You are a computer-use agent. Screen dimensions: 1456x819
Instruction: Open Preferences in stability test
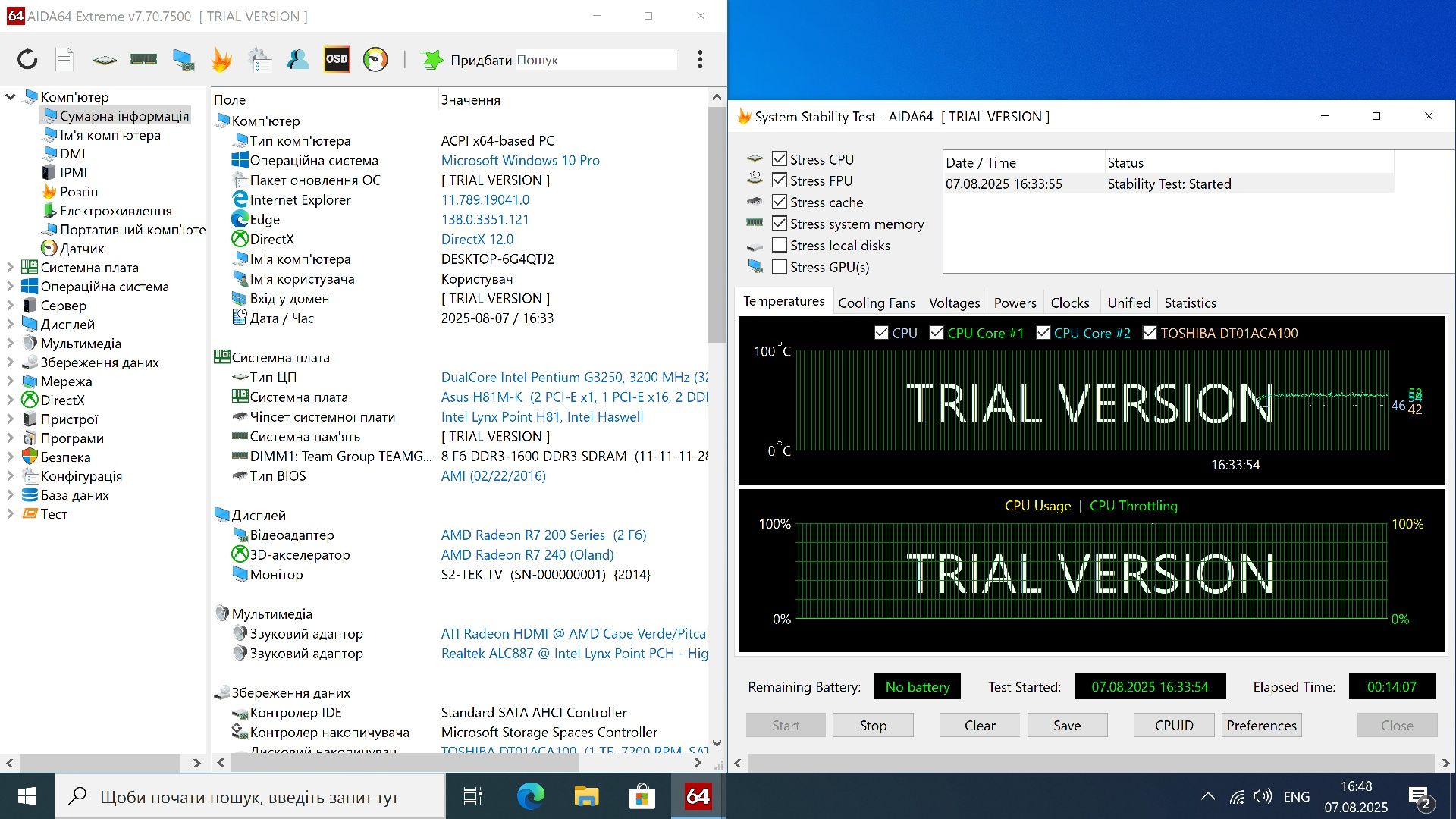tap(1261, 725)
